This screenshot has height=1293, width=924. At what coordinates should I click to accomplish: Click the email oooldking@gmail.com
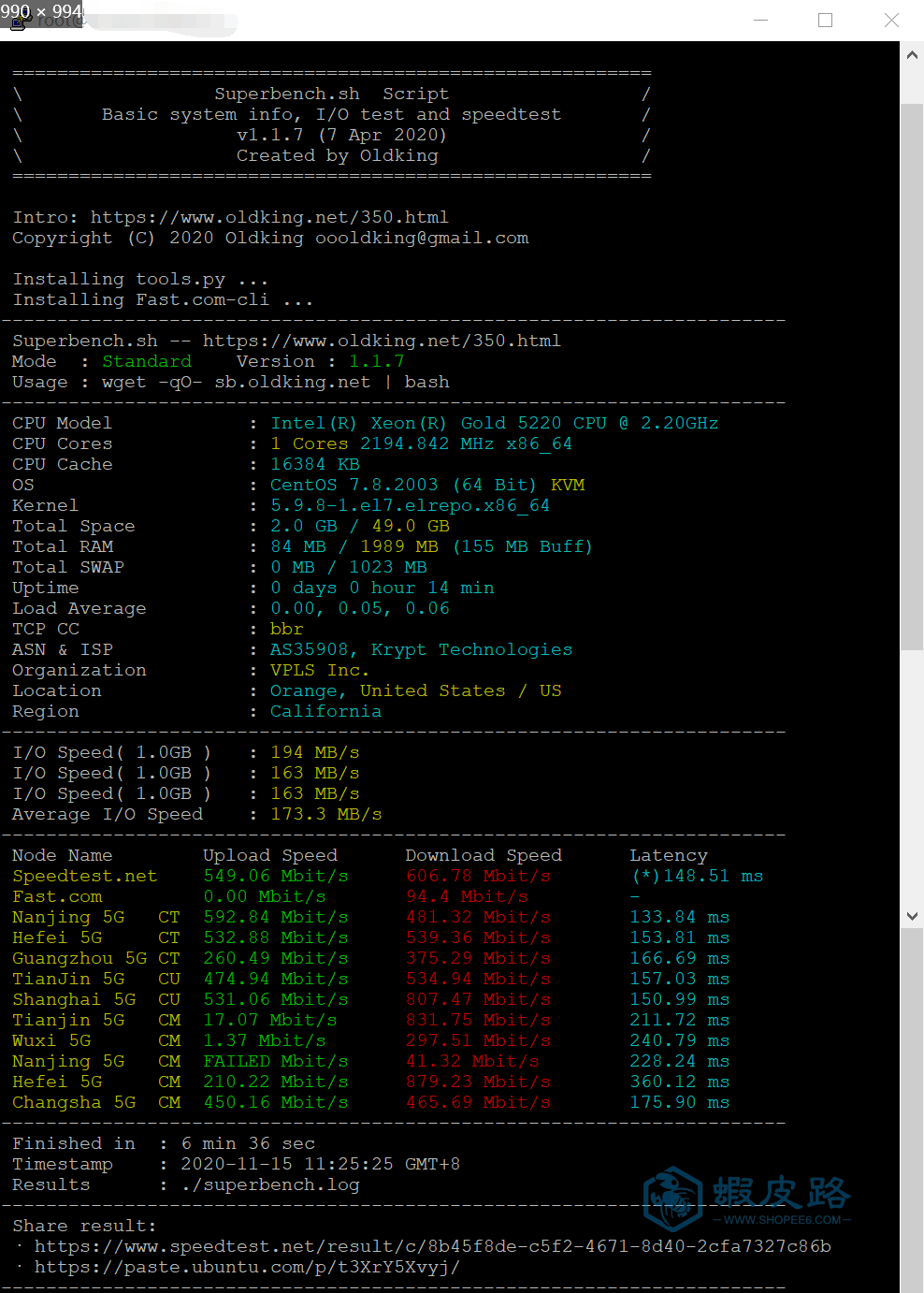pos(422,238)
